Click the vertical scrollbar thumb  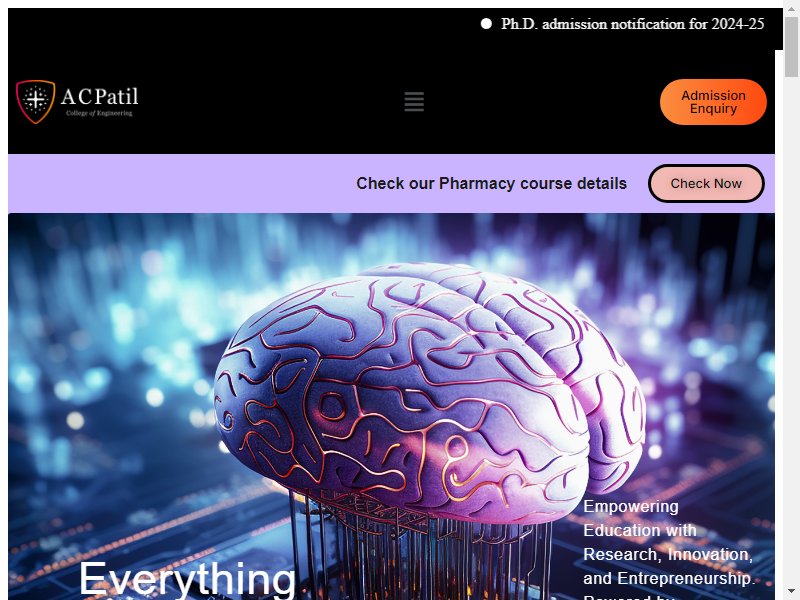coord(791,47)
